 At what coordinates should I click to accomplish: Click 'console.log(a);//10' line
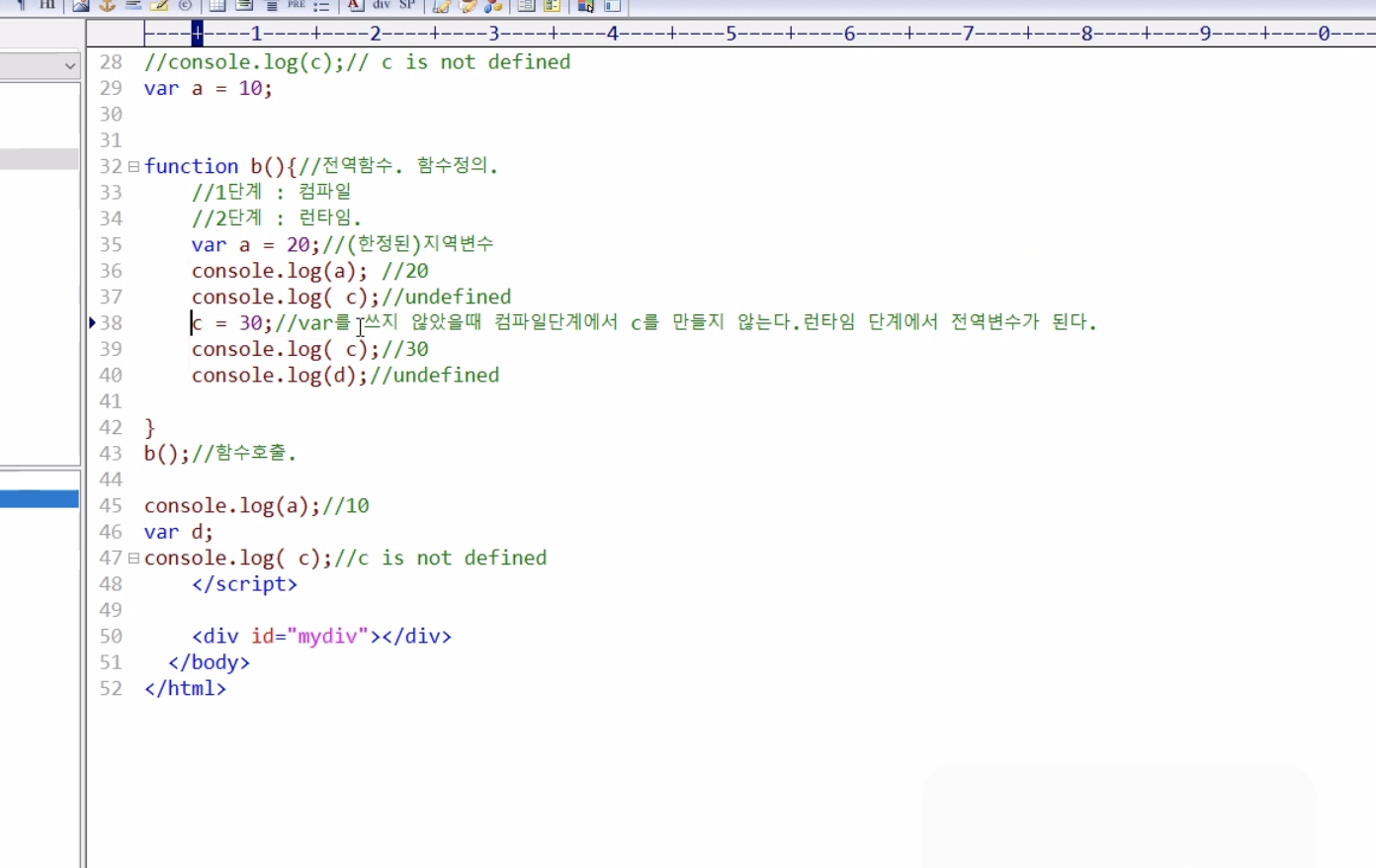click(256, 506)
